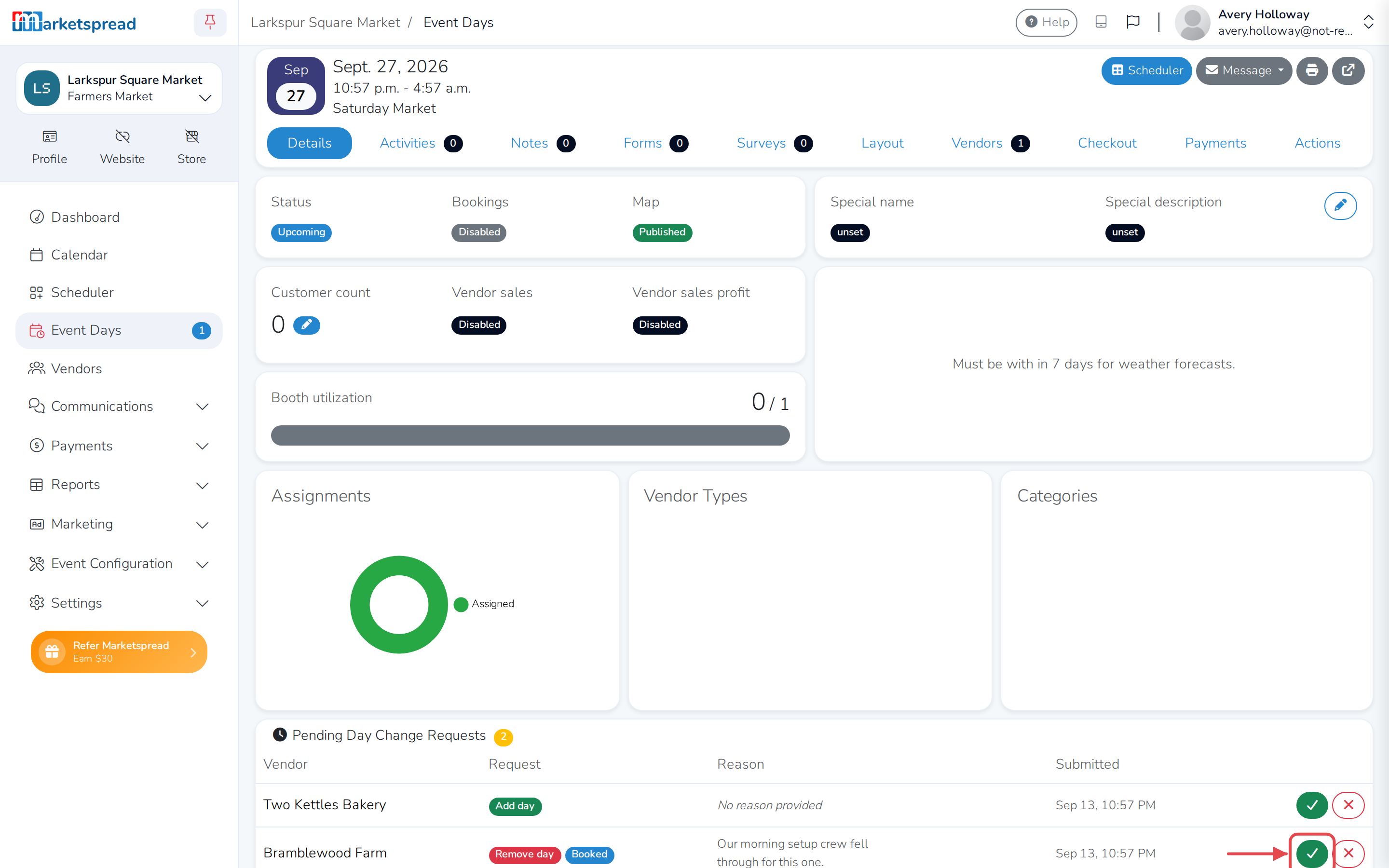Open the Website shortcut

[122, 147]
